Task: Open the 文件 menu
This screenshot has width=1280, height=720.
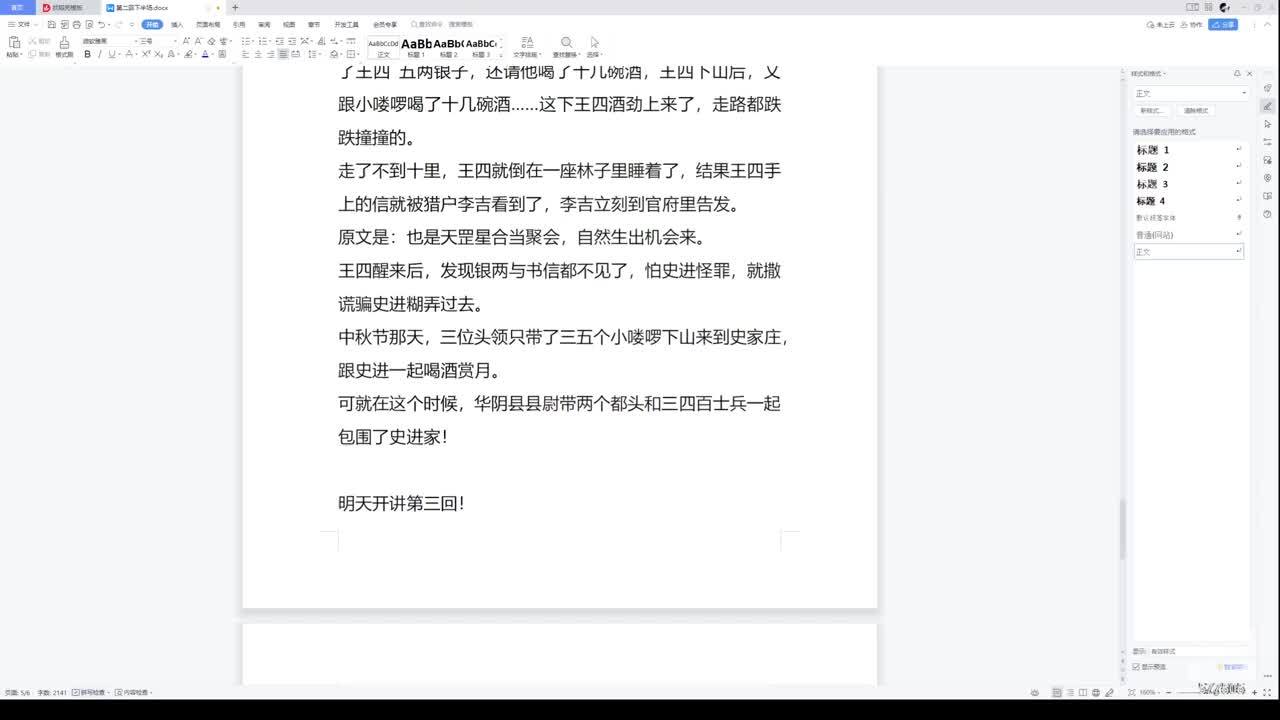Action: coord(22,24)
